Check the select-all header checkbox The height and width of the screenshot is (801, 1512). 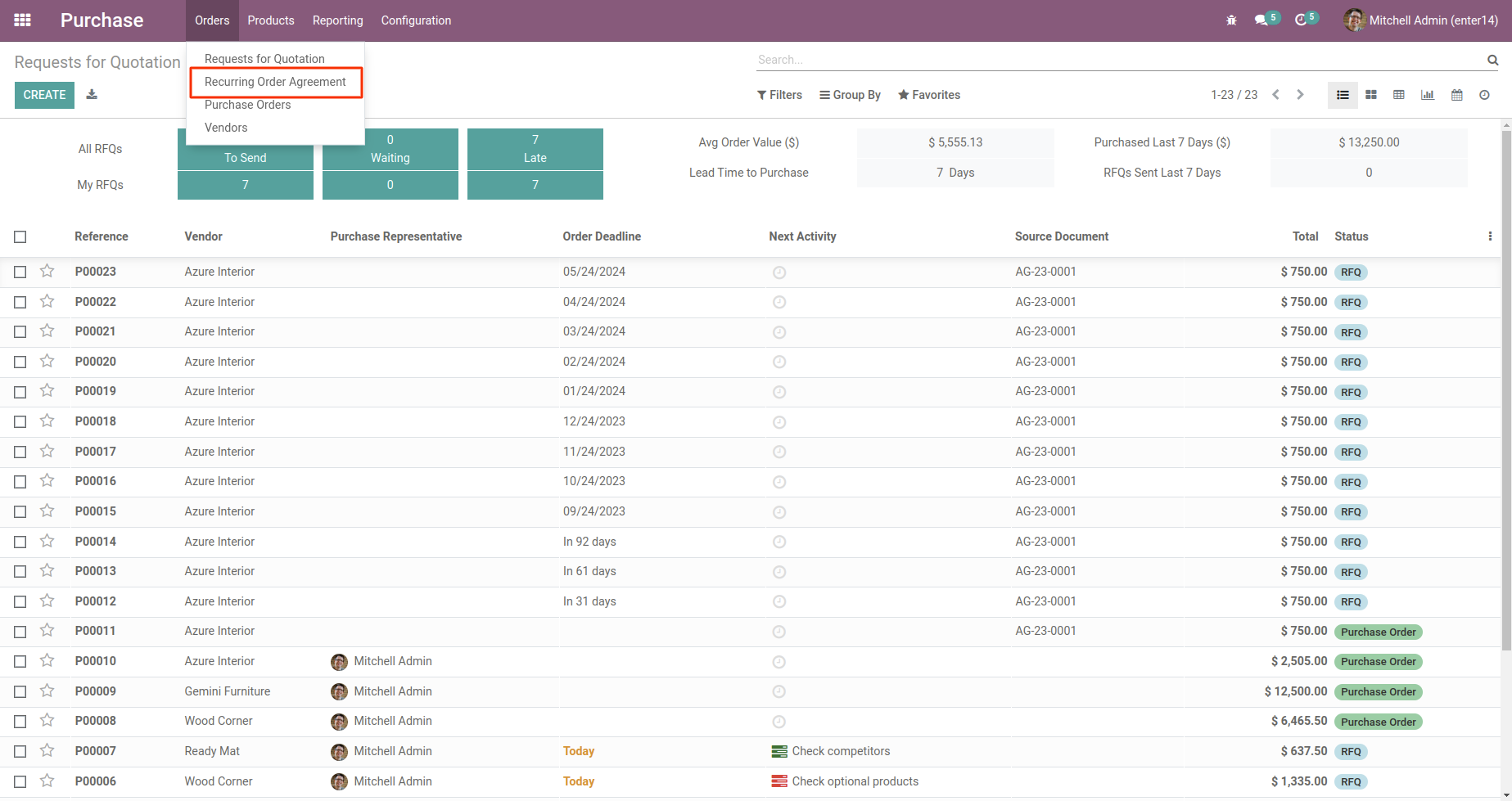click(x=20, y=236)
